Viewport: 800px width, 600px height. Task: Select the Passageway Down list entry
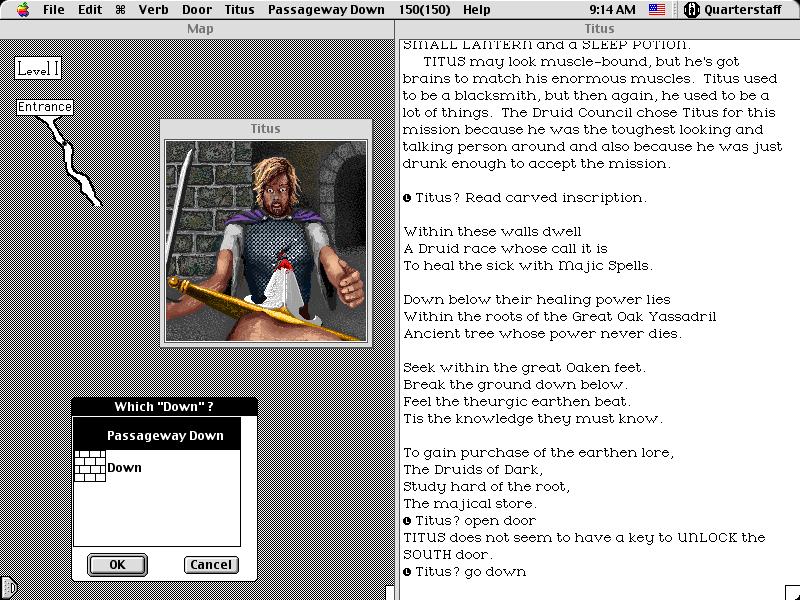pyautogui.click(x=157, y=435)
